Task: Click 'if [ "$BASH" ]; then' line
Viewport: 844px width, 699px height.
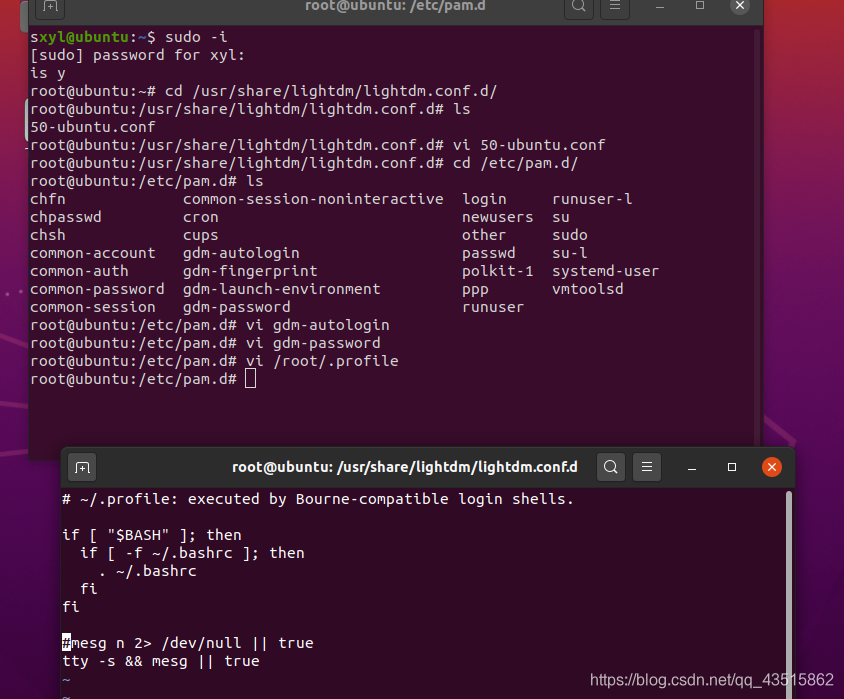Action: (152, 535)
